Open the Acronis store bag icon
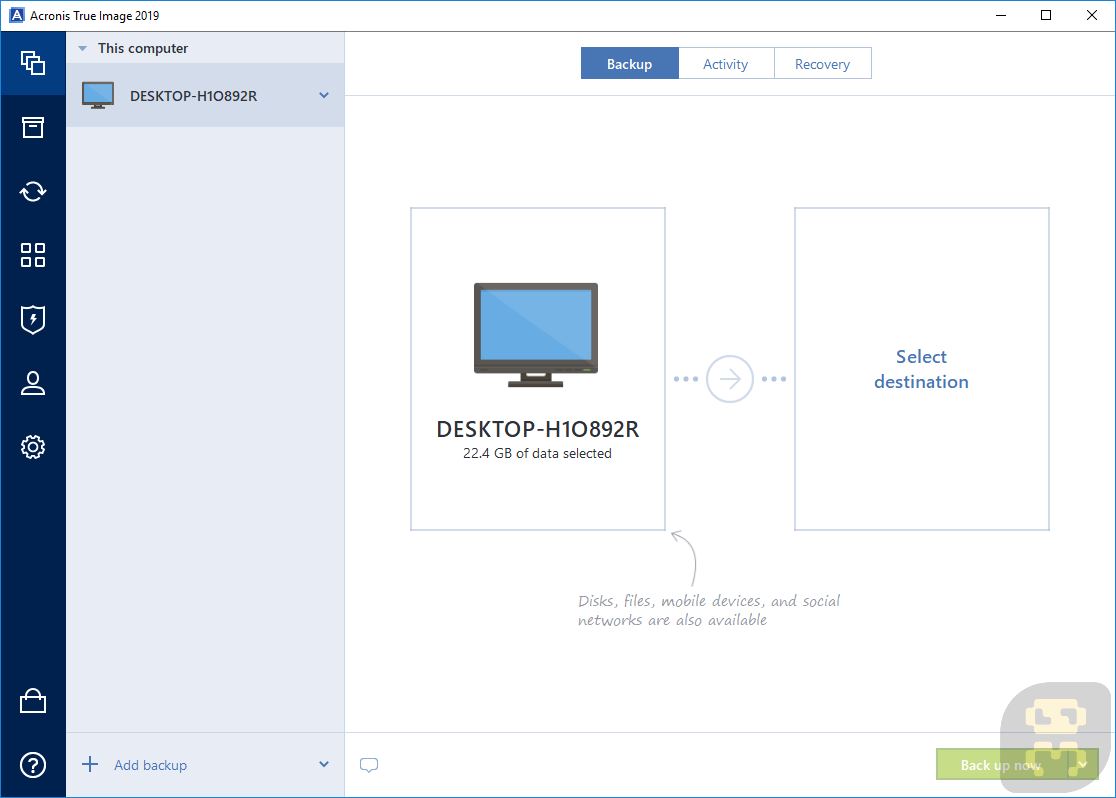This screenshot has height=798, width=1116. tap(33, 701)
